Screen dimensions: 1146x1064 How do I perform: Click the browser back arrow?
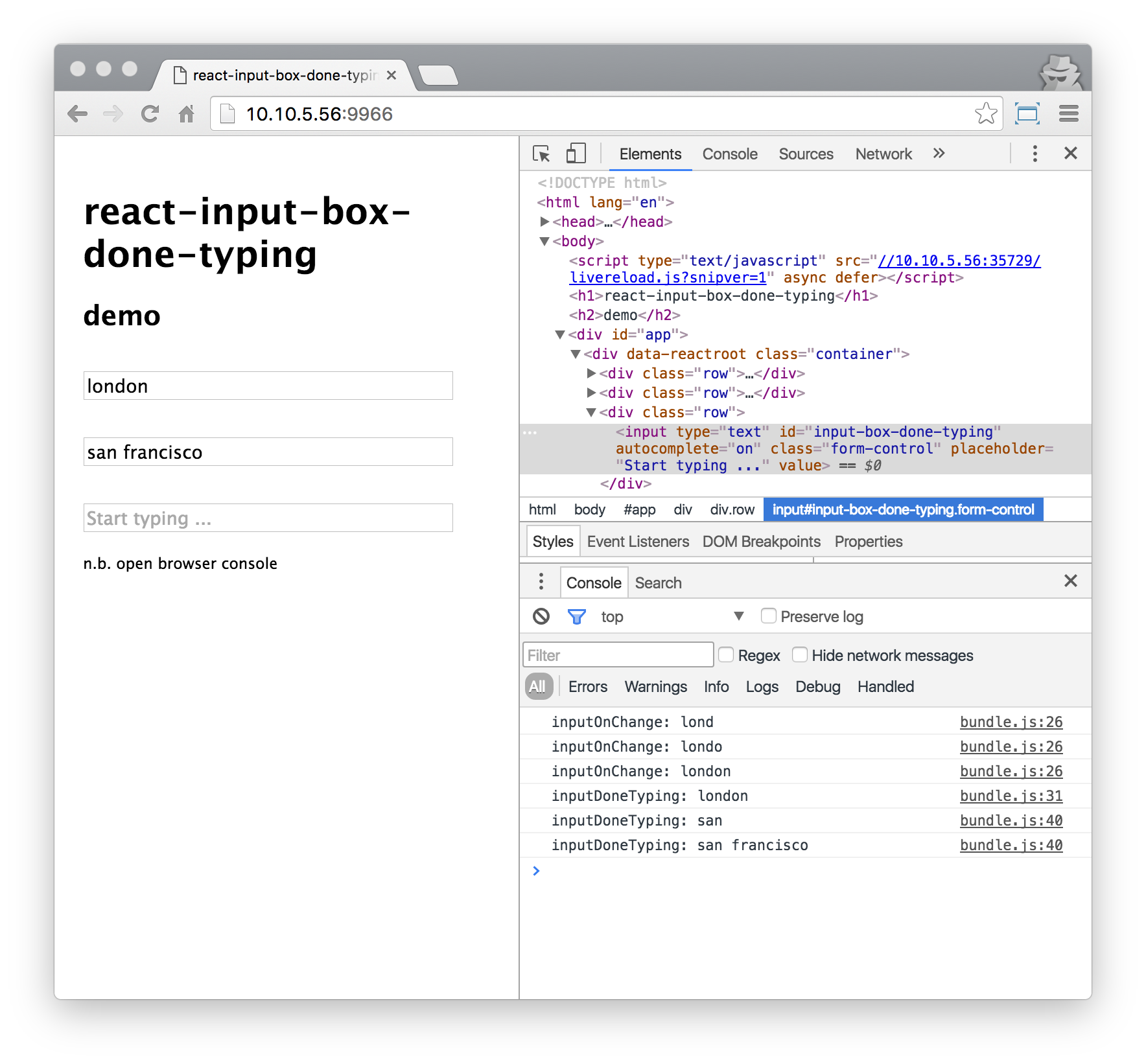point(77,114)
